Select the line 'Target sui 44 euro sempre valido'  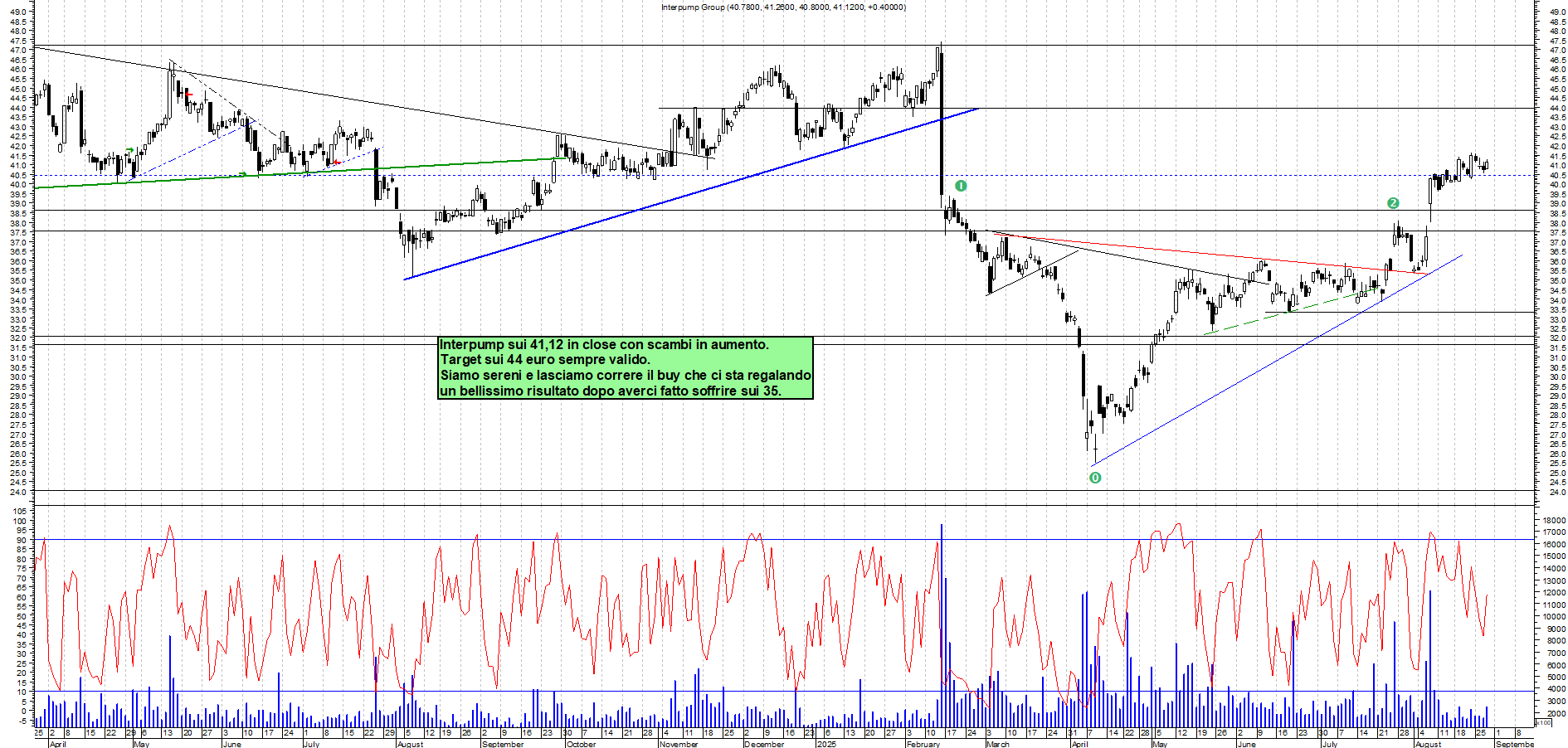(545, 360)
